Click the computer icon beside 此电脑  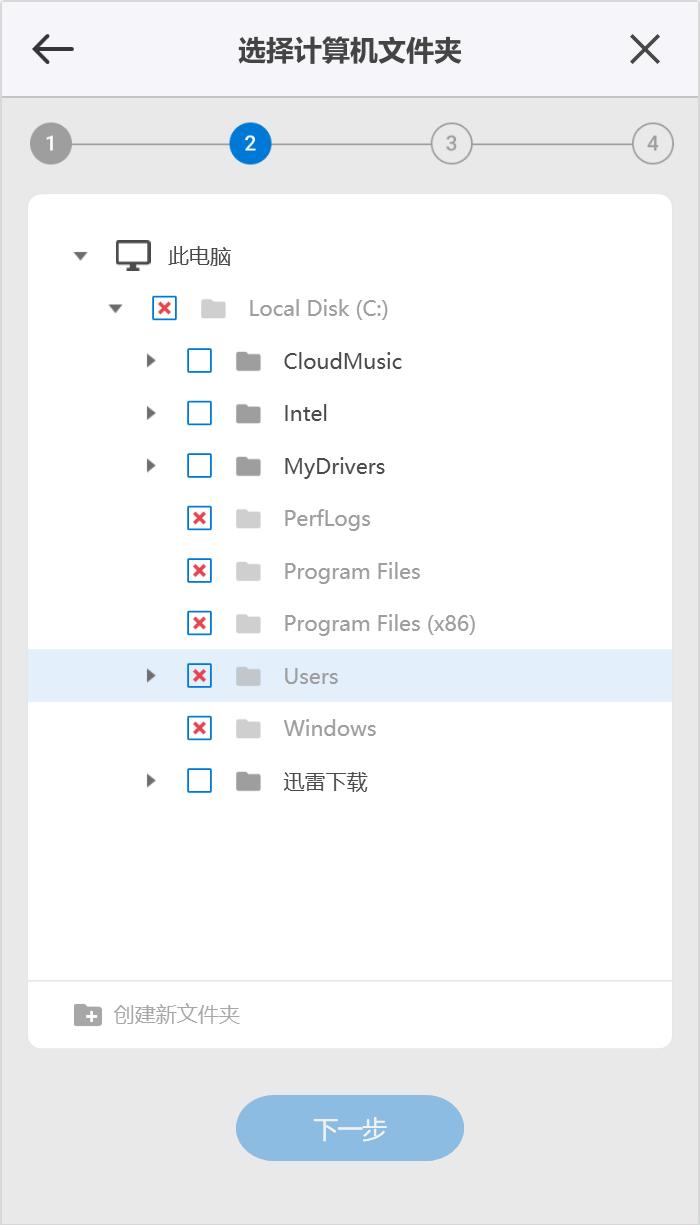[131, 254]
